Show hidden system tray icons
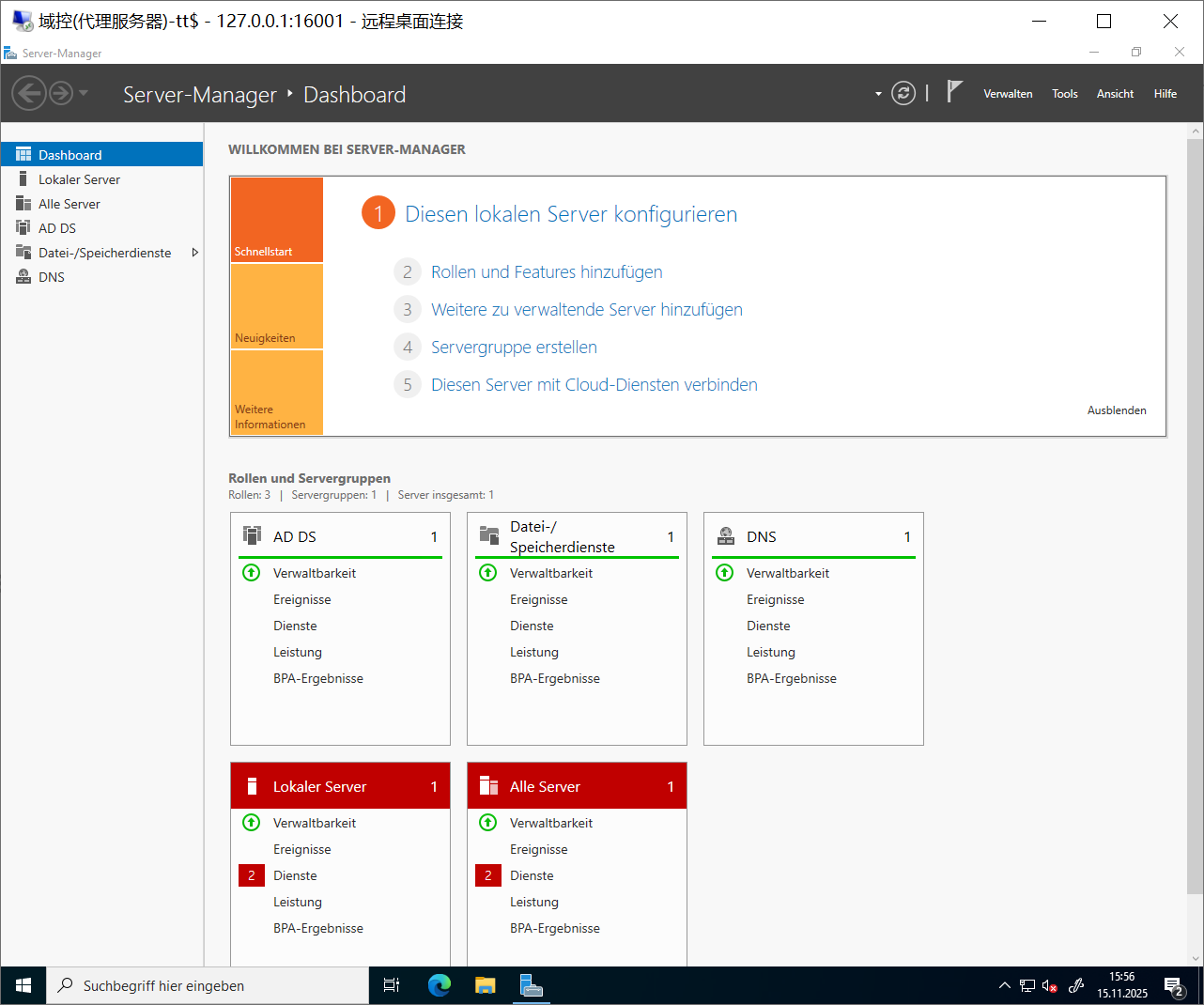This screenshot has height=1005, width=1204. click(1004, 985)
